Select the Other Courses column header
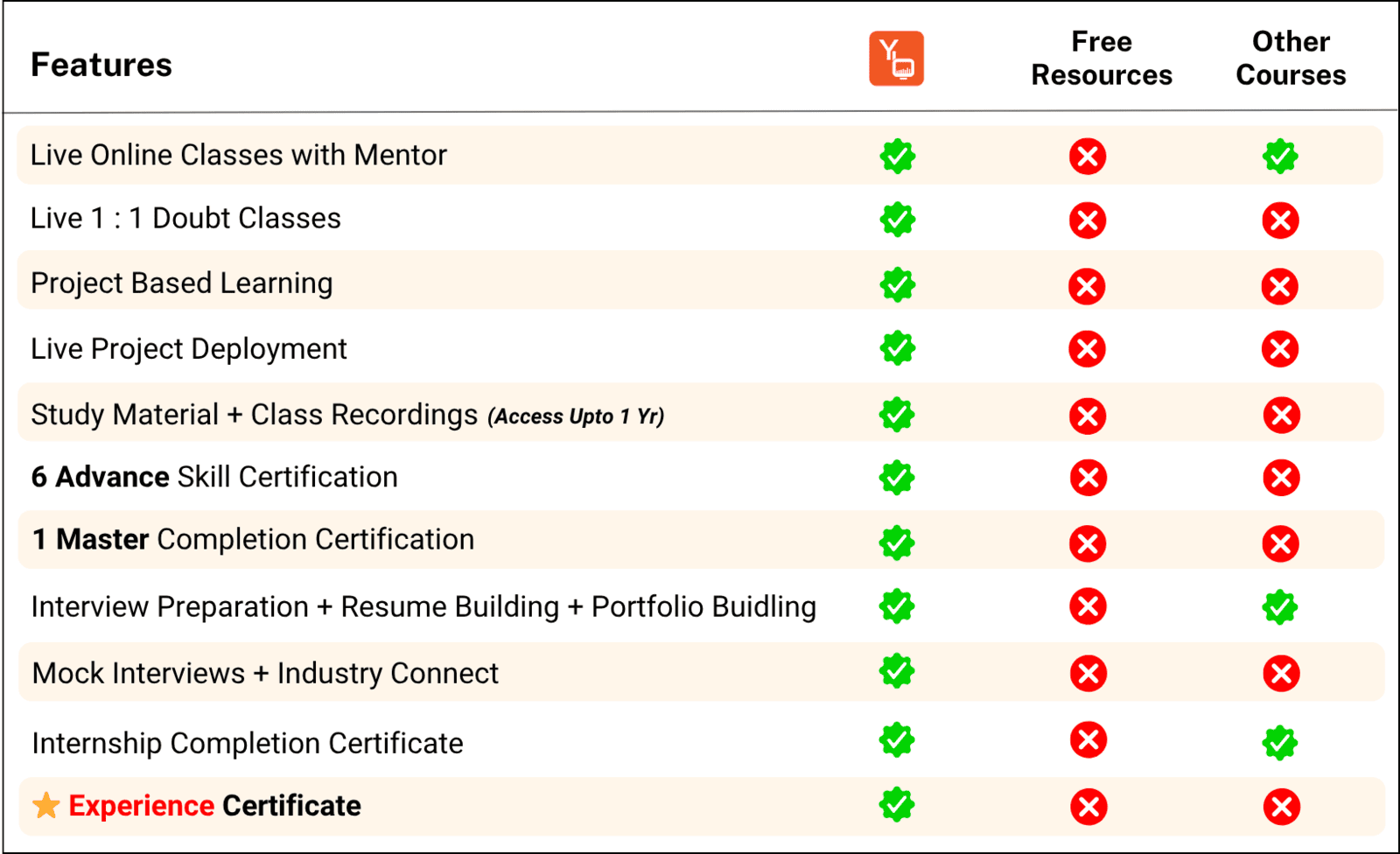Screen dimensions: 1400x854 pyautogui.click(x=1291, y=59)
